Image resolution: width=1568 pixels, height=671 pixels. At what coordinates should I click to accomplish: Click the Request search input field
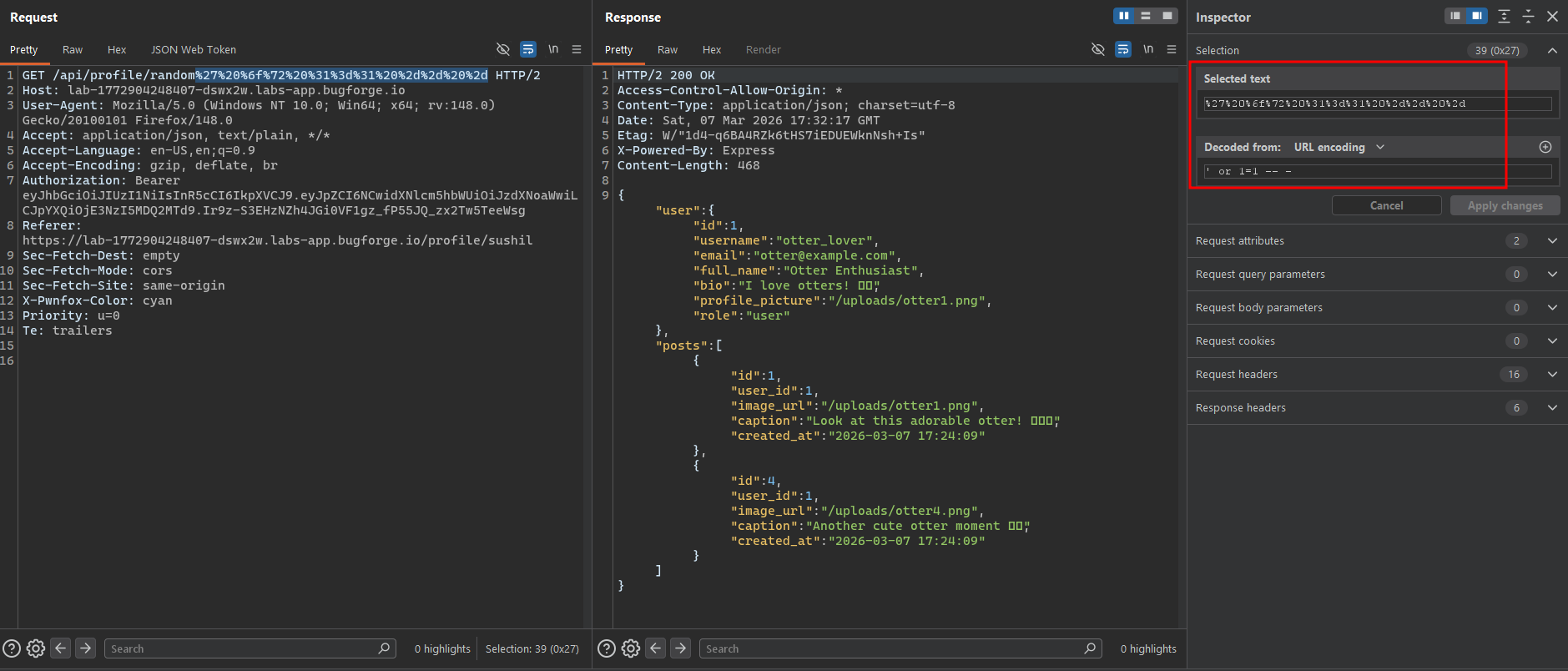[x=242, y=648]
